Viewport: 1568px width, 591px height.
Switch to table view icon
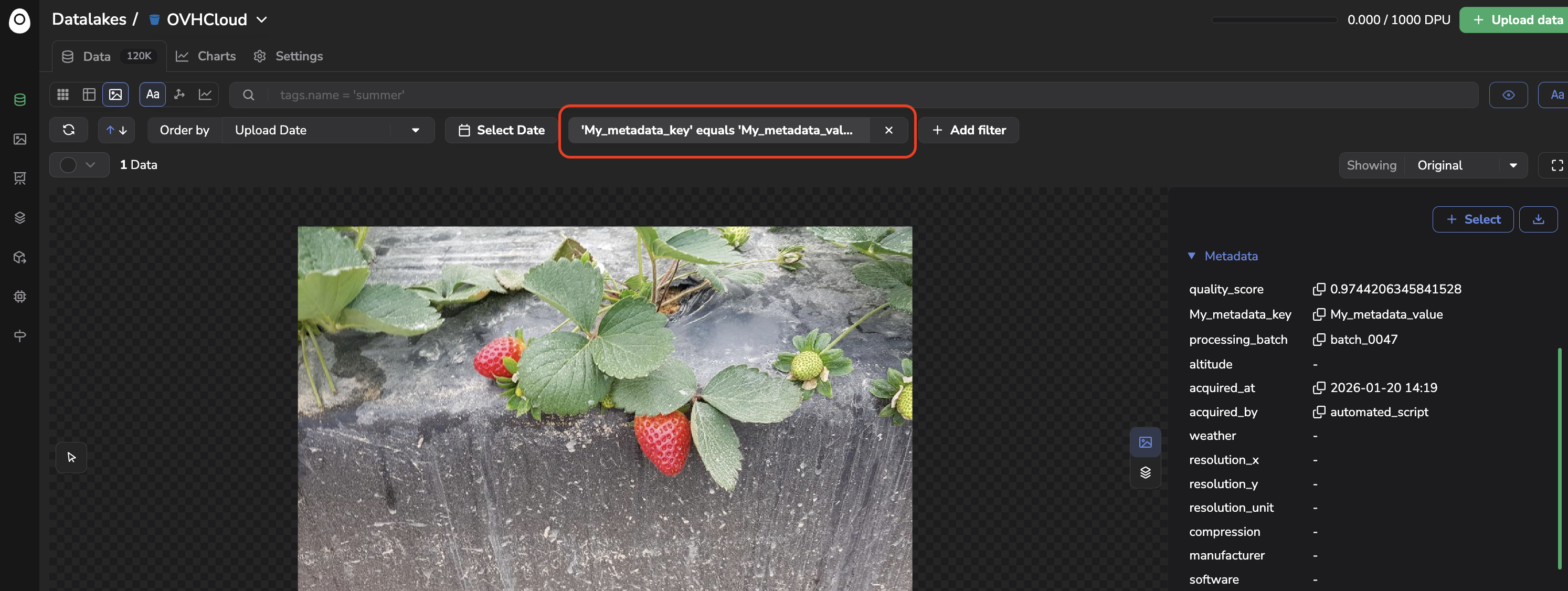pos(90,94)
